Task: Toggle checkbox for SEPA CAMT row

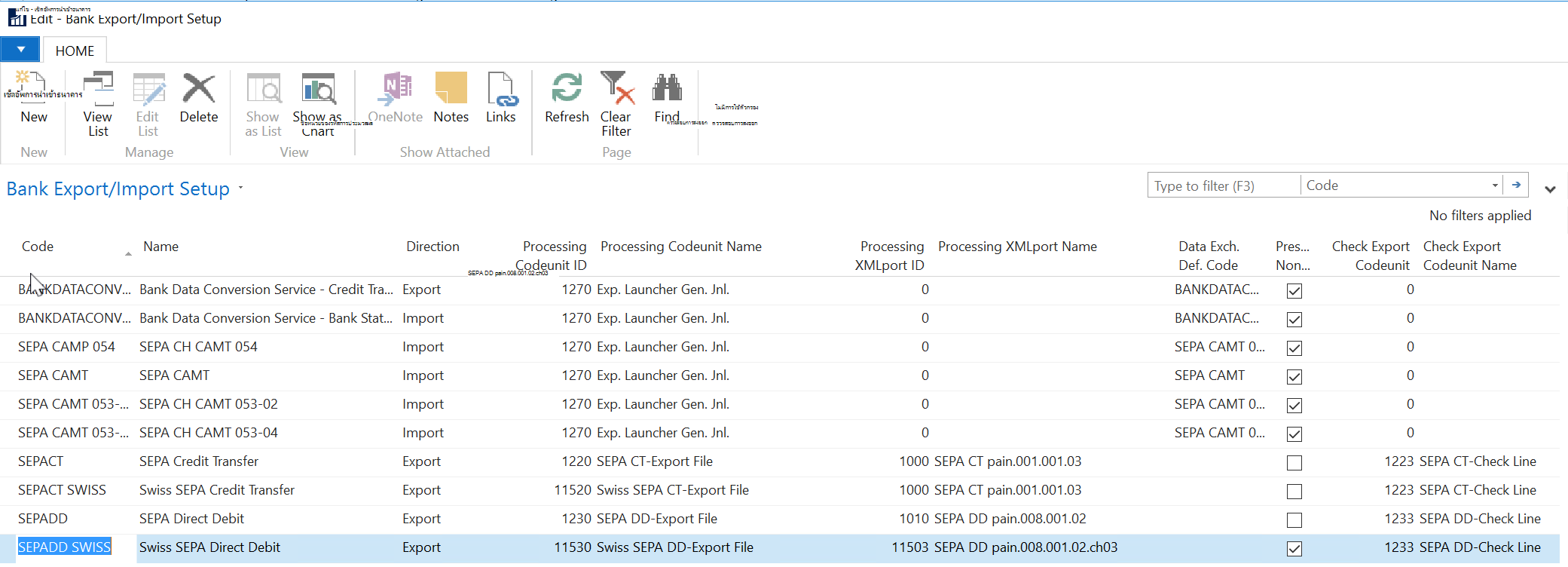Action: tap(1294, 377)
